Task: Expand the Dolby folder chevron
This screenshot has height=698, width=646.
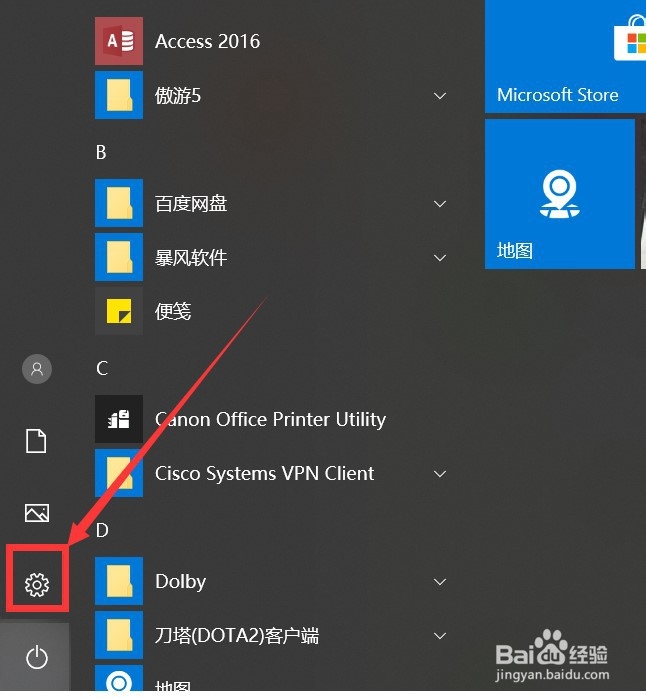Action: [x=440, y=582]
